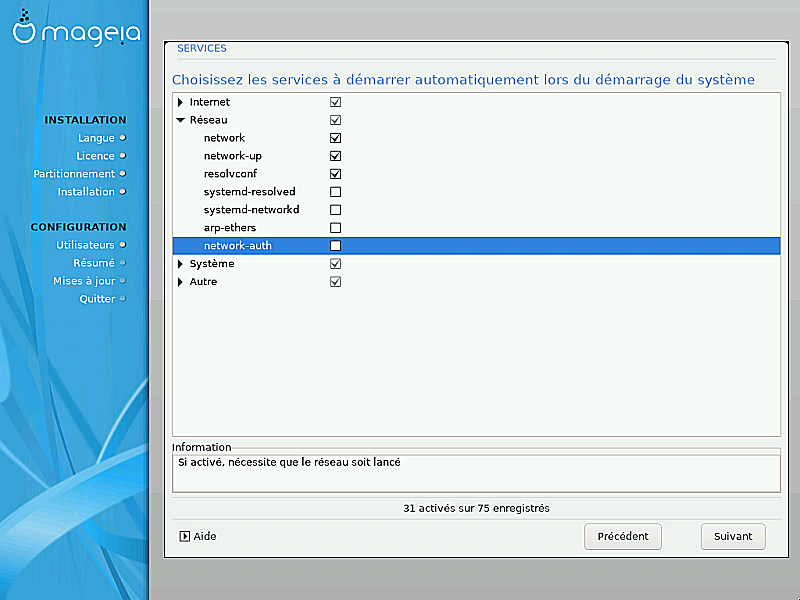Disable the resolvconf service checkbox

(335, 174)
